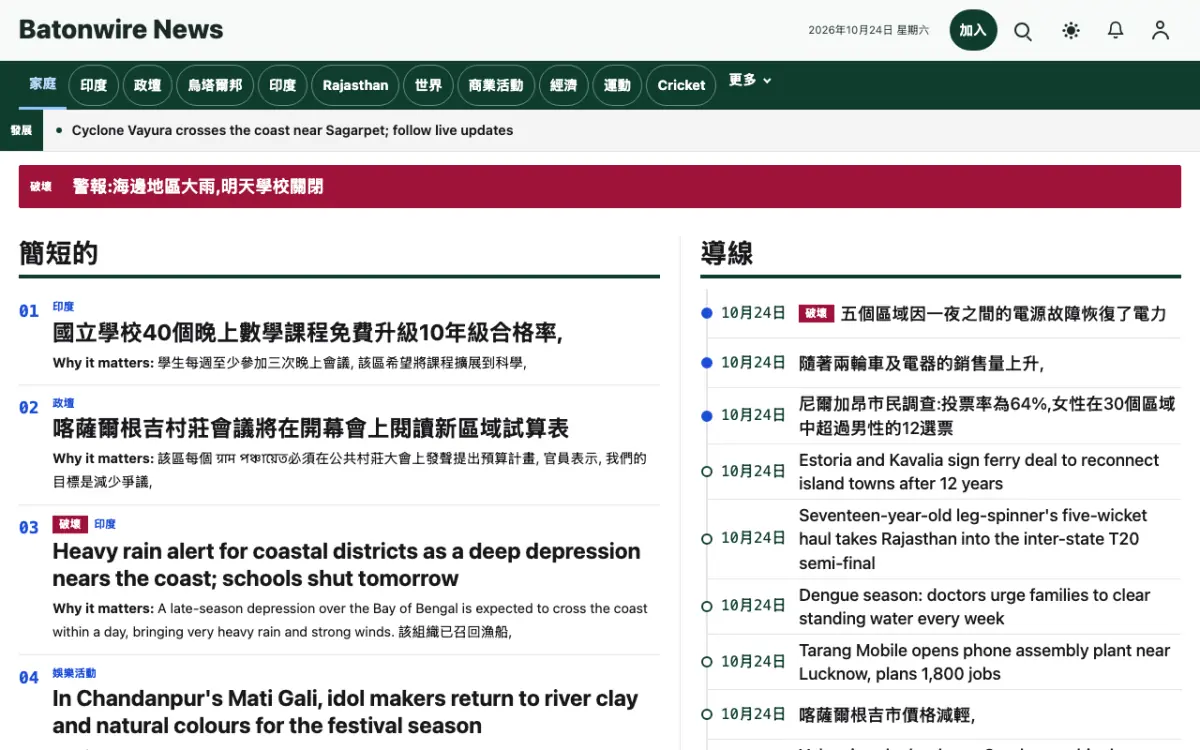1200x750 pixels.
Task: Click the 01 story number
Action: pos(29,311)
